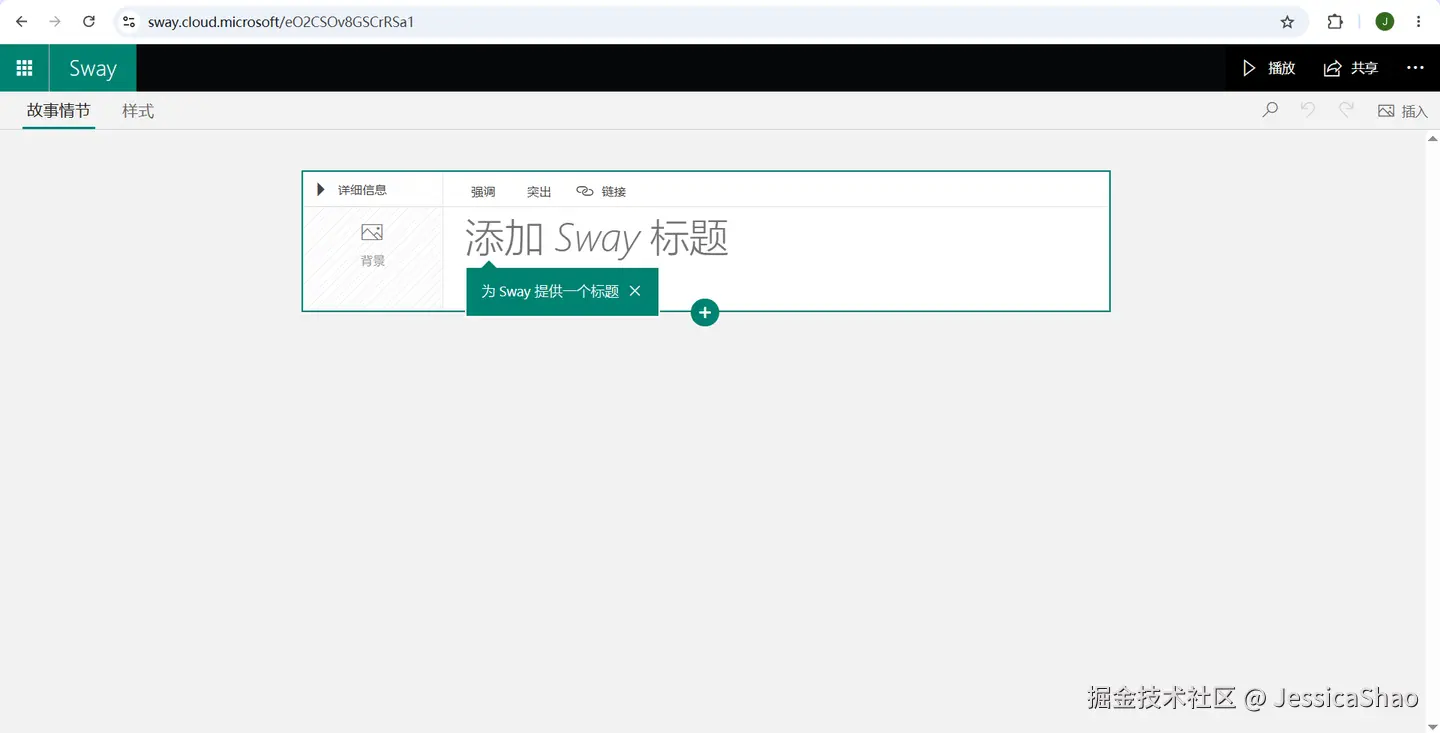Select the 故事情节 tab
The width and height of the screenshot is (1440, 733).
pyautogui.click(x=58, y=111)
